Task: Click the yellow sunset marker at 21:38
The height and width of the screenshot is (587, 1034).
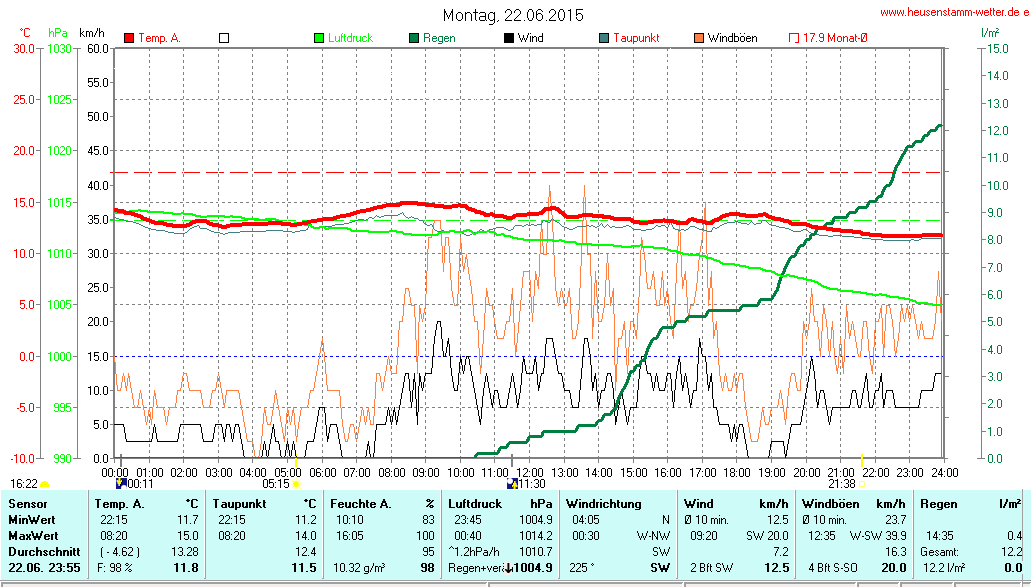Action: click(862, 484)
